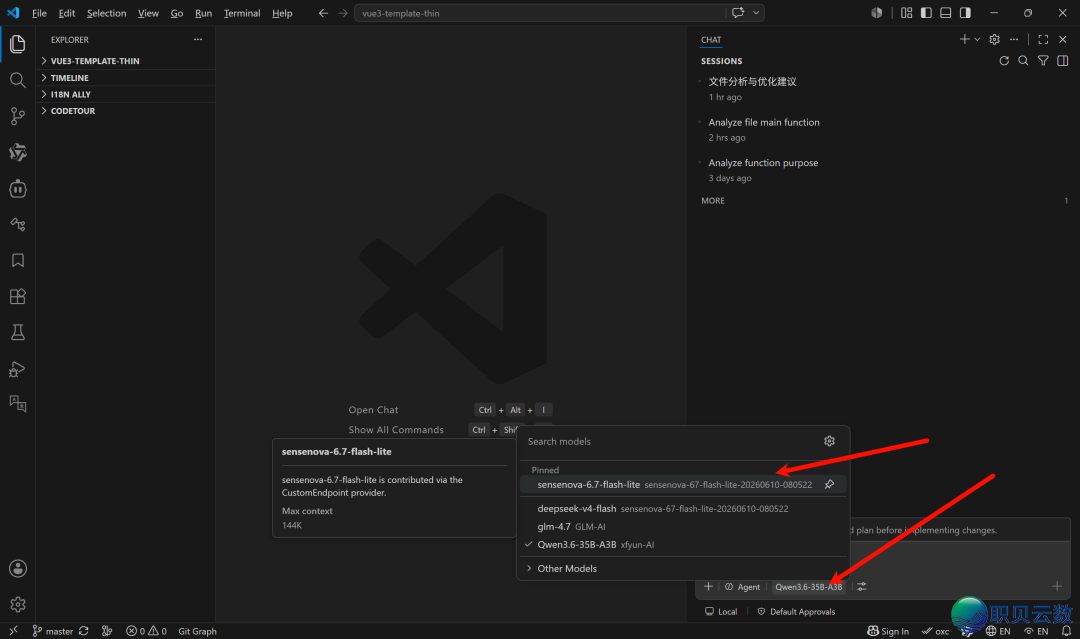Open the Accounts icon in activity bar
Screen dimensions: 1080x639
click(18, 569)
